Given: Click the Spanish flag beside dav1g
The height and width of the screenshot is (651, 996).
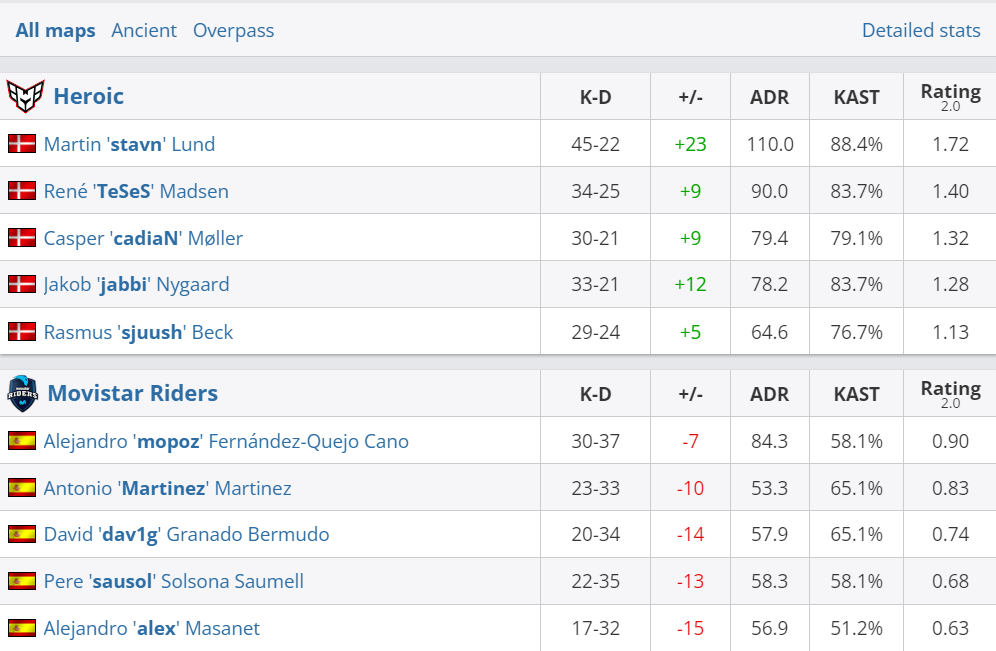Looking at the screenshot, I should [x=22, y=535].
